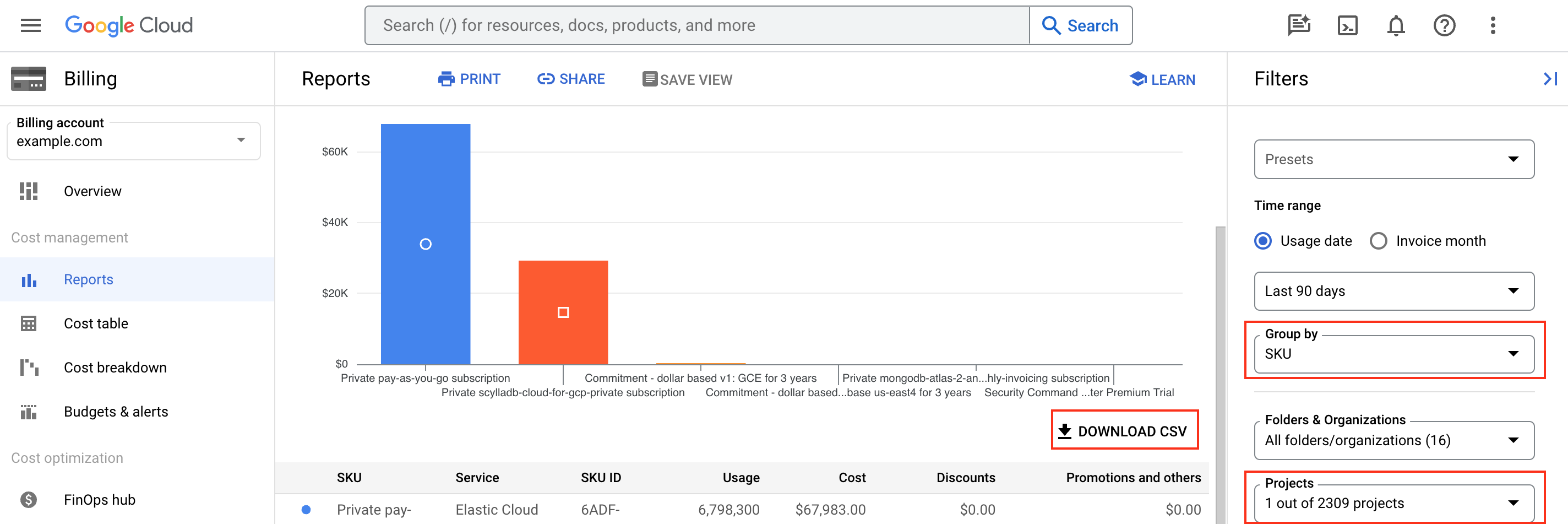Open the SHARE link in Reports header

pos(570,79)
